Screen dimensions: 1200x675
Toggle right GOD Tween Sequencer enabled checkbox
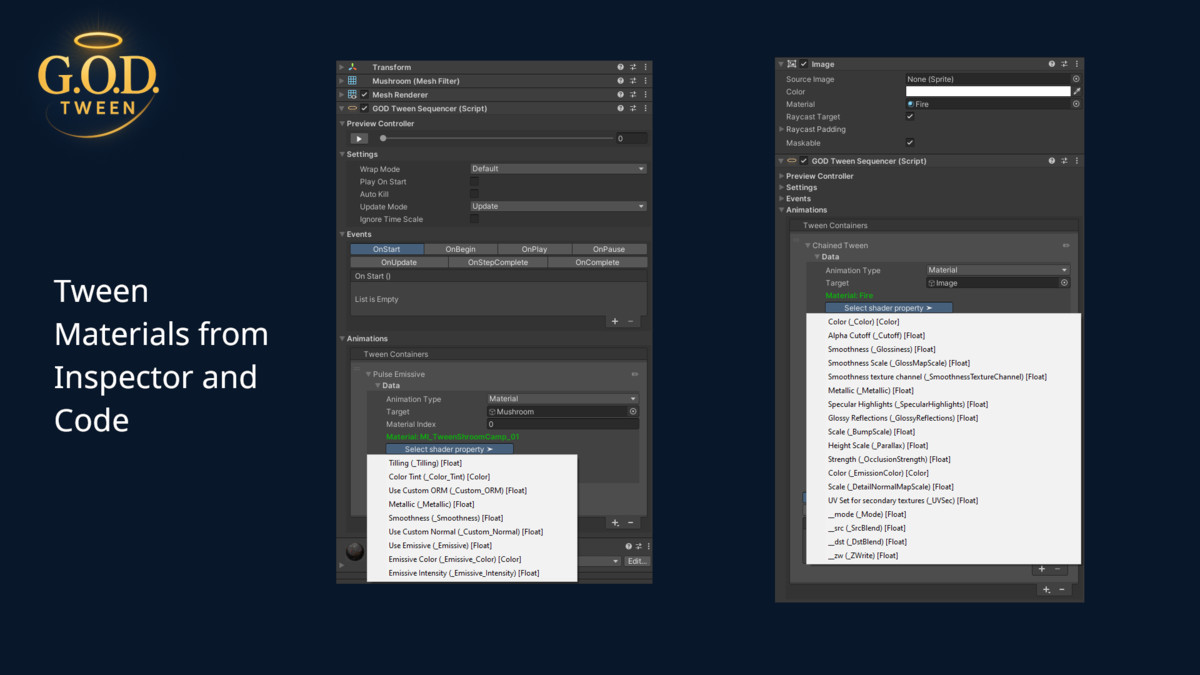coord(804,161)
